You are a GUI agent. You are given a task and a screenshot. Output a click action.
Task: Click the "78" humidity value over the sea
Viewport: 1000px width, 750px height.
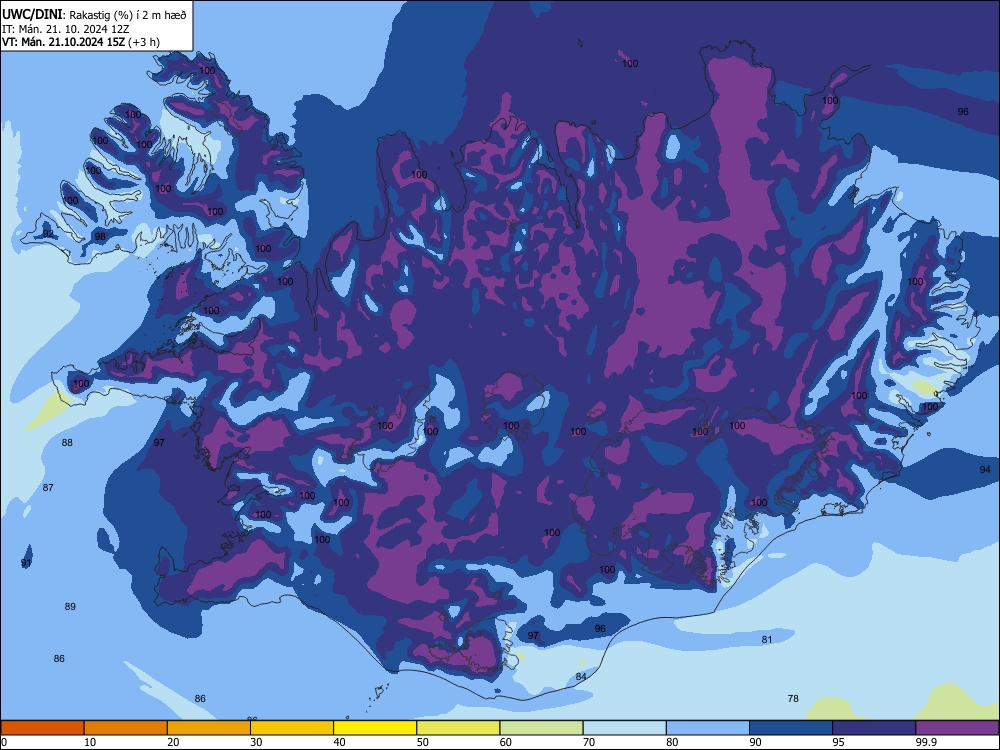(x=793, y=699)
